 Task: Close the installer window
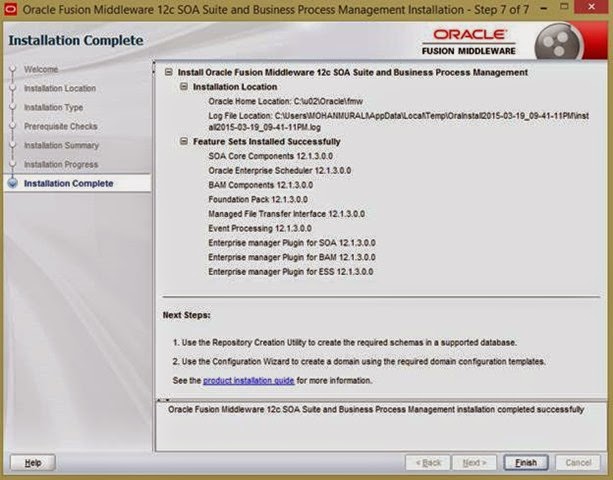(592, 7)
